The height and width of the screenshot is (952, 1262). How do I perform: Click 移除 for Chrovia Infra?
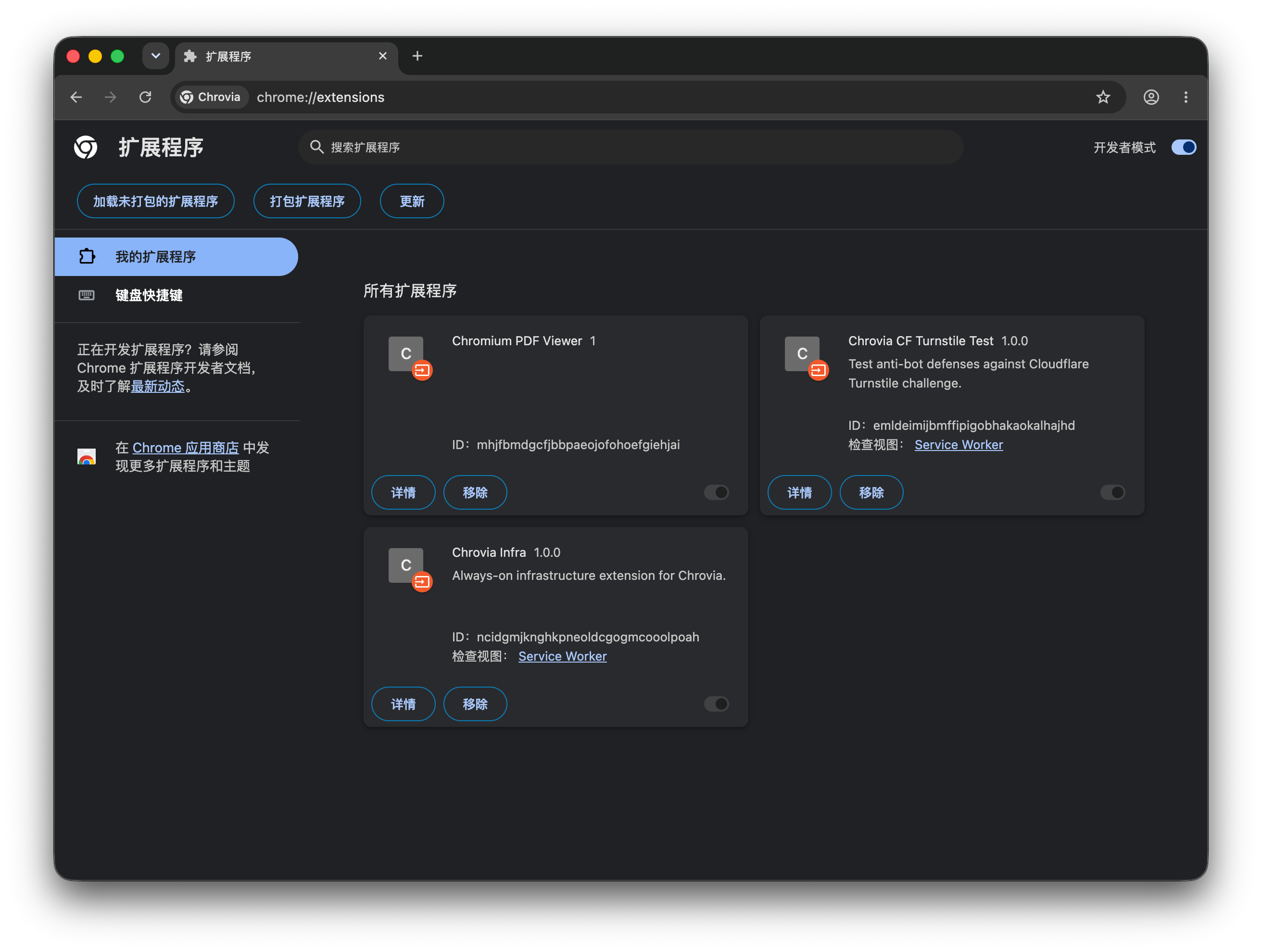click(x=475, y=704)
